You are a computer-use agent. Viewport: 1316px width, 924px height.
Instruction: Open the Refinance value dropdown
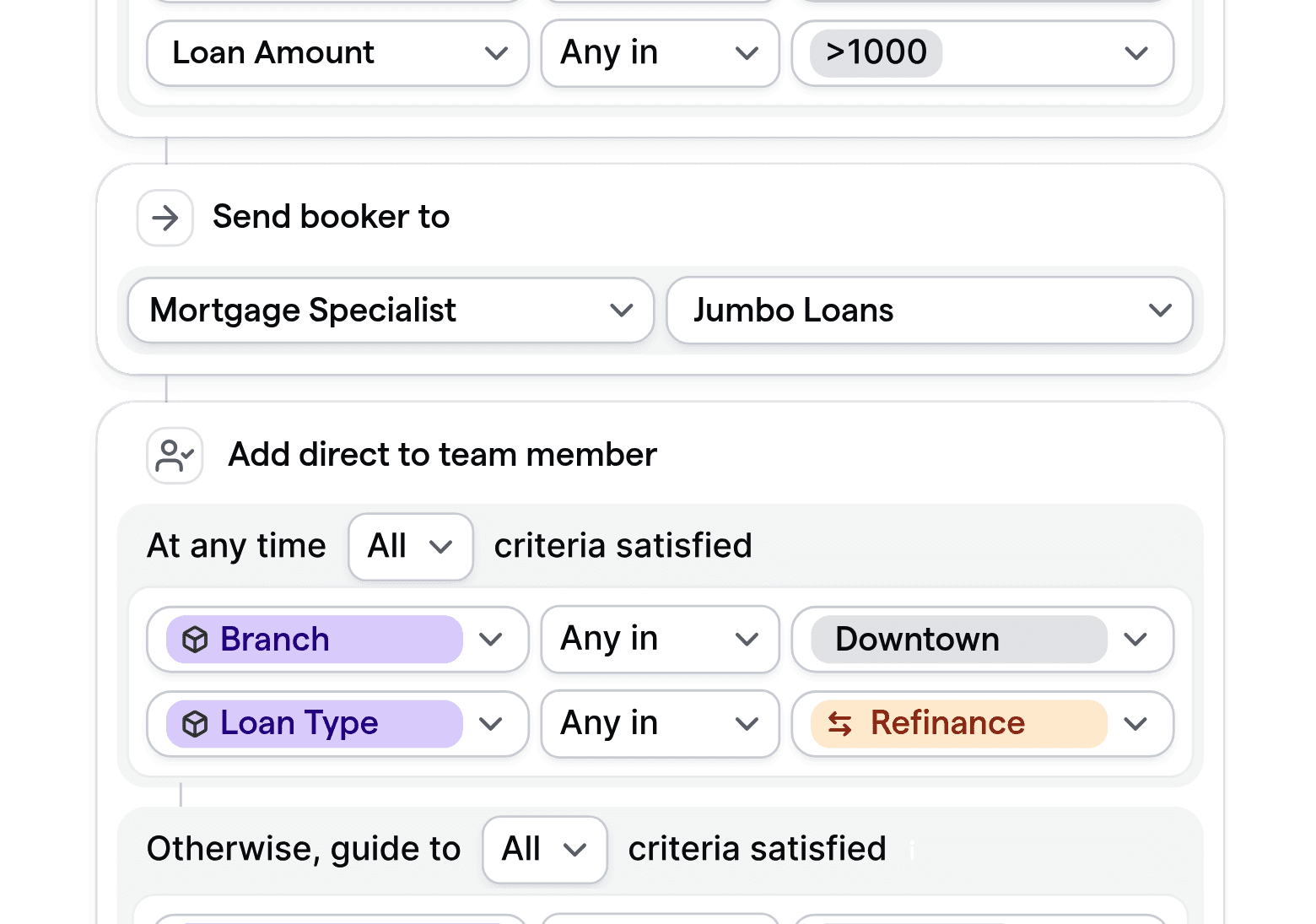click(1135, 723)
